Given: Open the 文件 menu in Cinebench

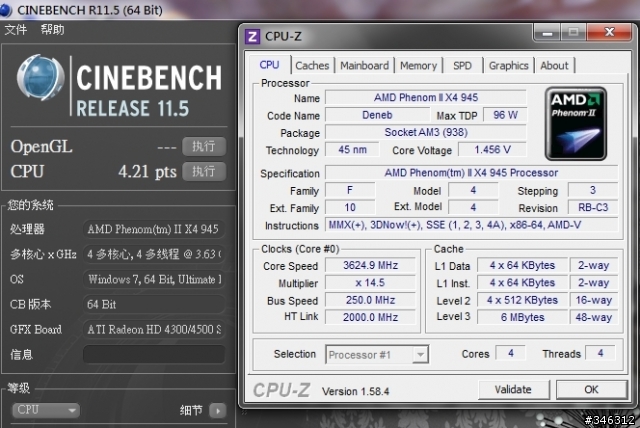Looking at the screenshot, I should (16, 30).
